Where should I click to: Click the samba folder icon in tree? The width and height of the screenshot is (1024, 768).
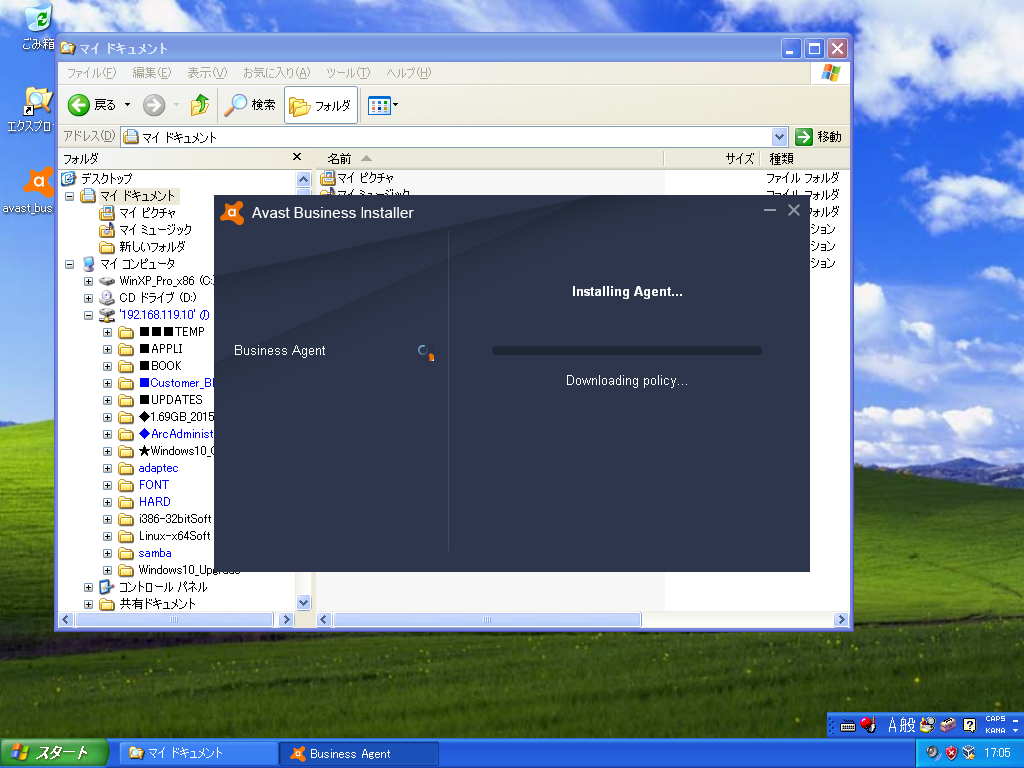click(x=126, y=553)
